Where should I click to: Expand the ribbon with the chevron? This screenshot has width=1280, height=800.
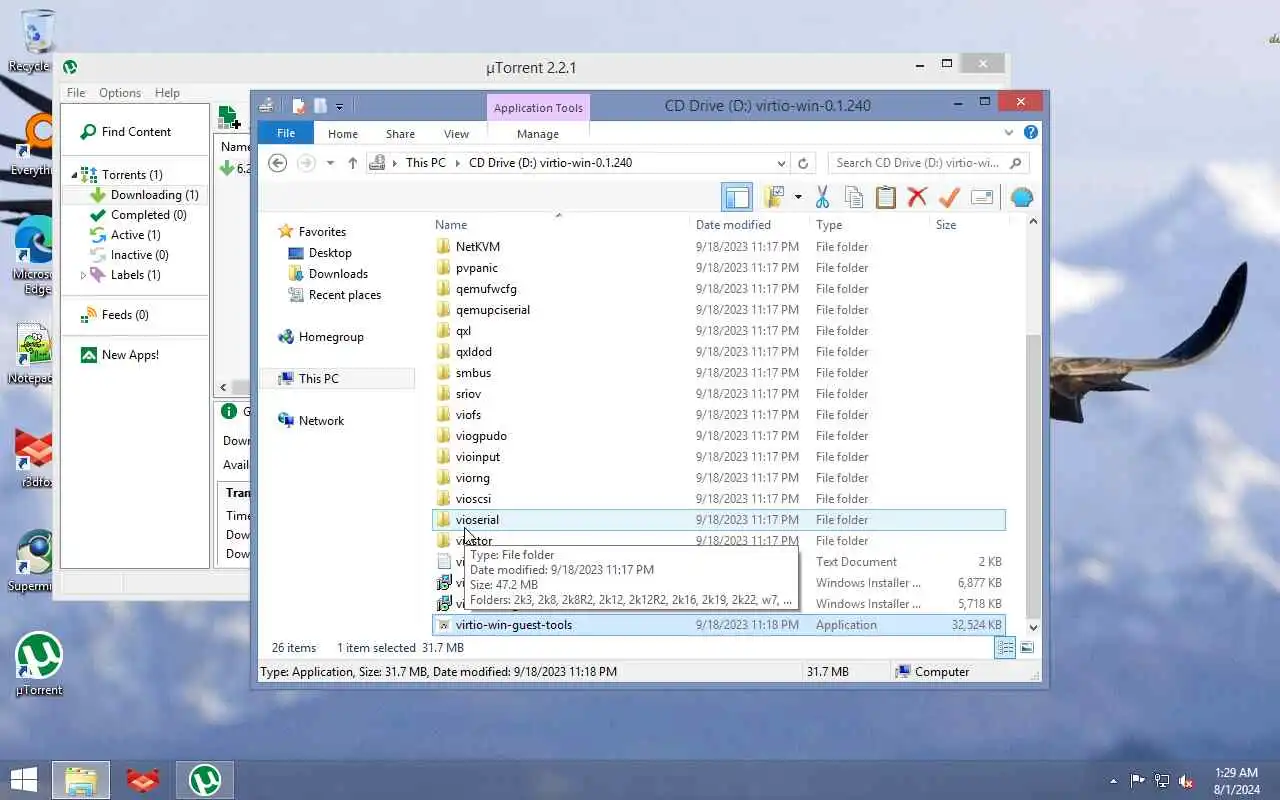[1009, 132]
